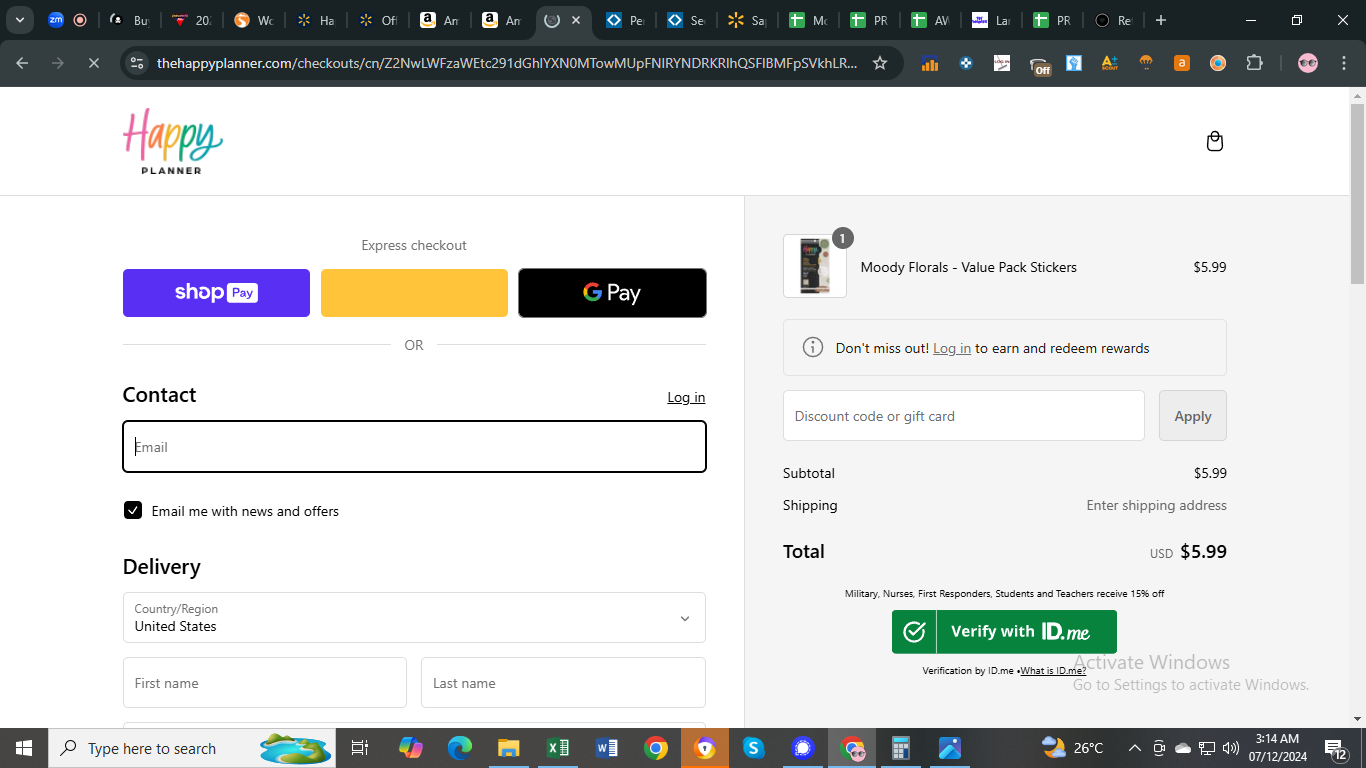Click the extension icon with Off badge
The height and width of the screenshot is (768, 1366).
[1040, 64]
